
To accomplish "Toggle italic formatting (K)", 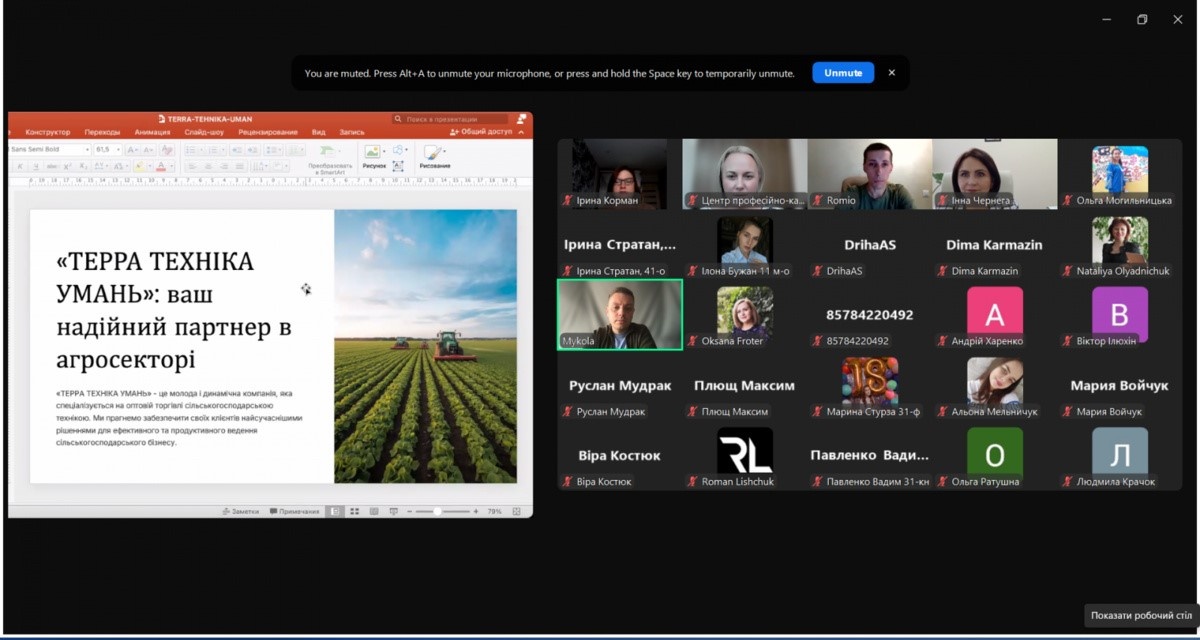I will 20,166.
